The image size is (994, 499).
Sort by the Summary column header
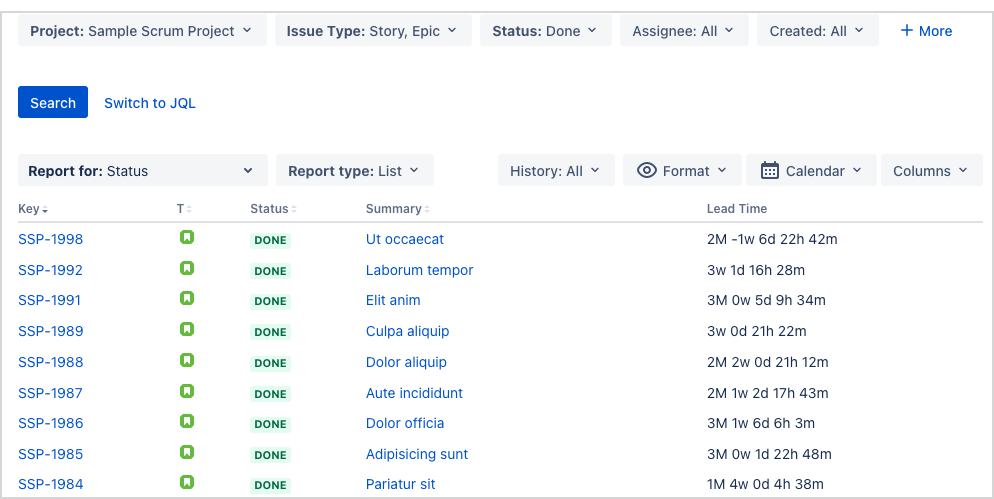397,209
